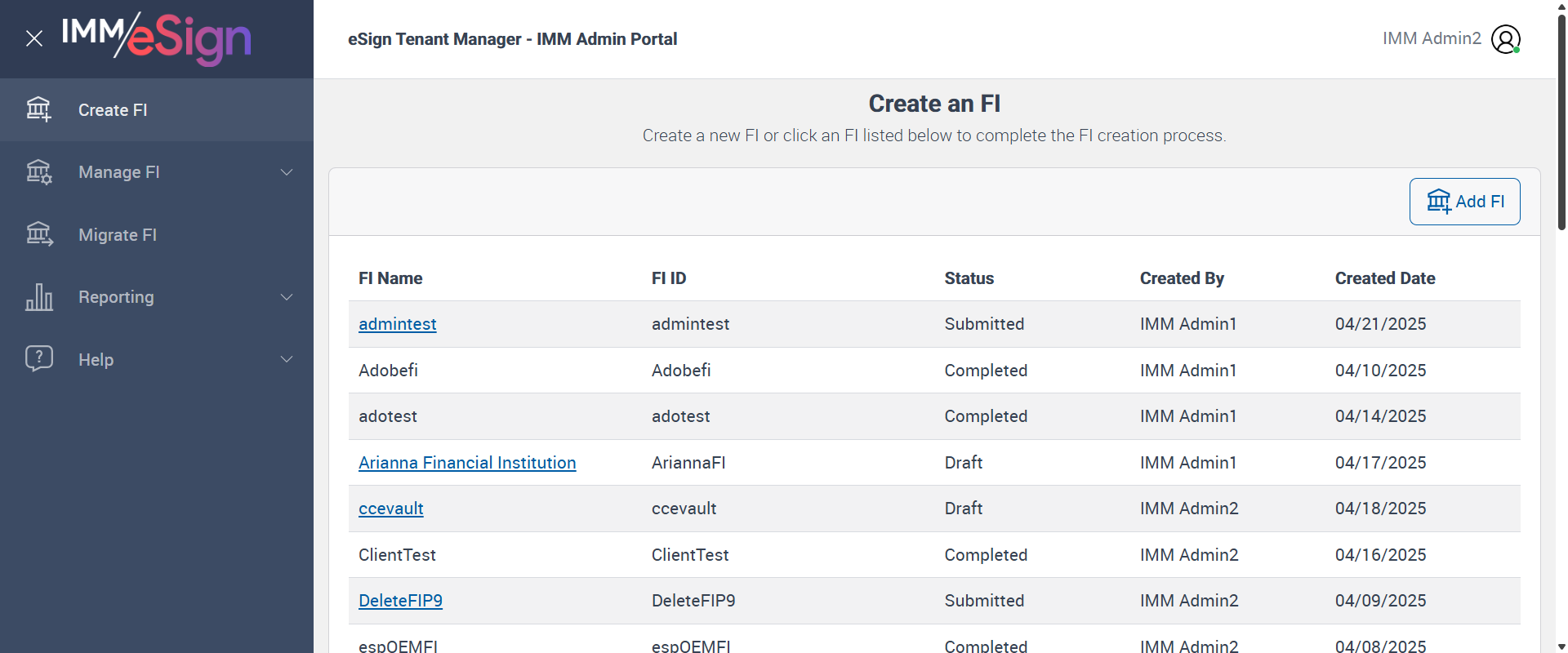Click the Help question mark icon
The image size is (1568, 653).
[x=38, y=358]
